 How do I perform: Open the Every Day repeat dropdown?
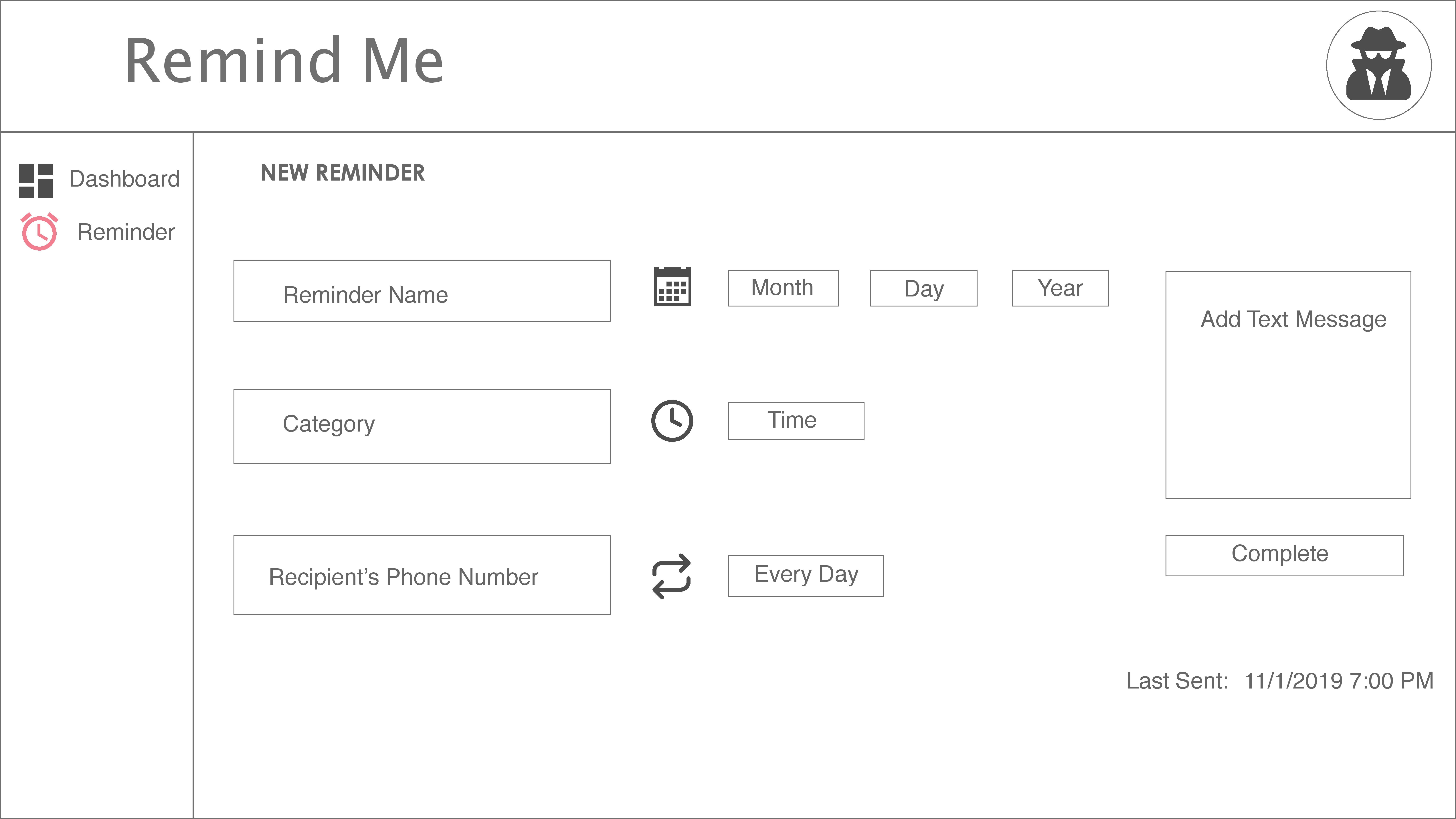(805, 575)
